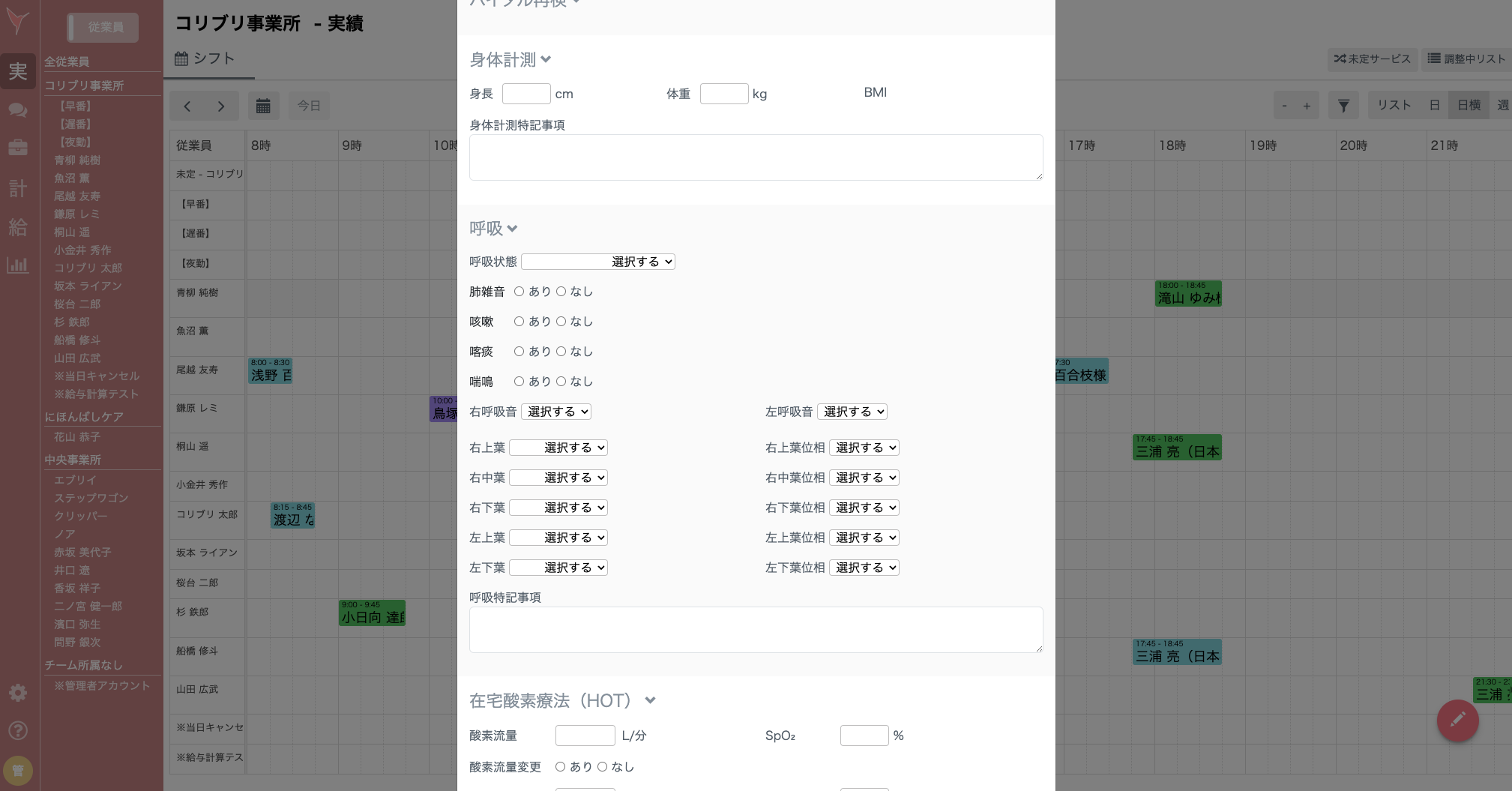Open the 給 payroll section in sidebar
1512x791 pixels.
click(17, 227)
